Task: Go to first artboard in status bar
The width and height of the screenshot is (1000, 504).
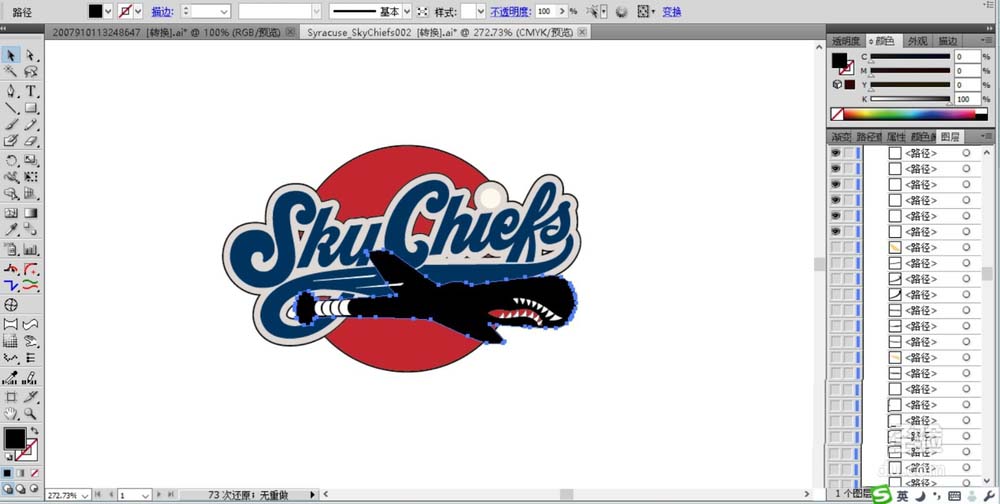Action: point(98,495)
